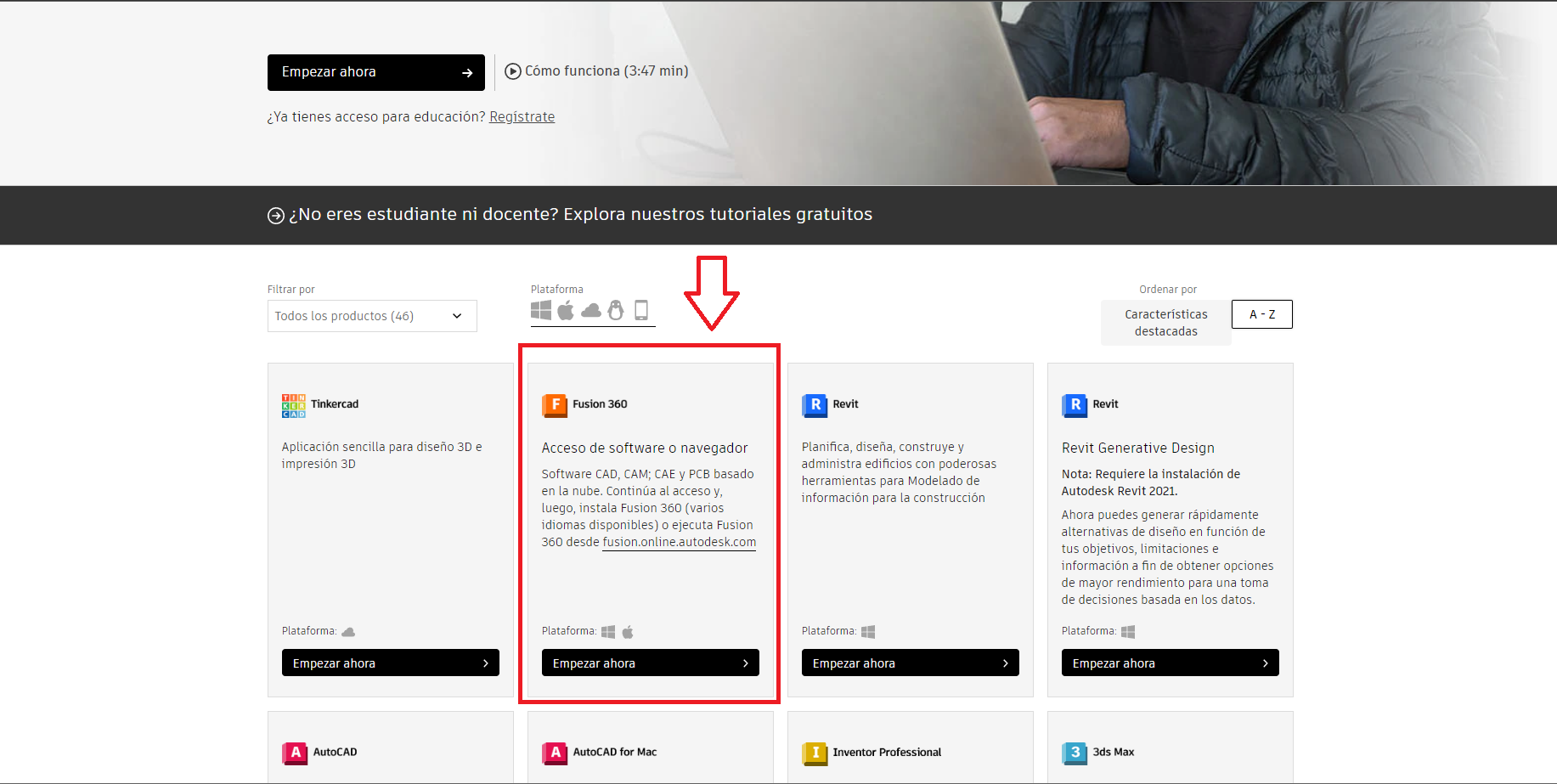The height and width of the screenshot is (784, 1557).
Task: Click the 'Fusion 360' product name text
Action: pyautogui.click(x=600, y=404)
